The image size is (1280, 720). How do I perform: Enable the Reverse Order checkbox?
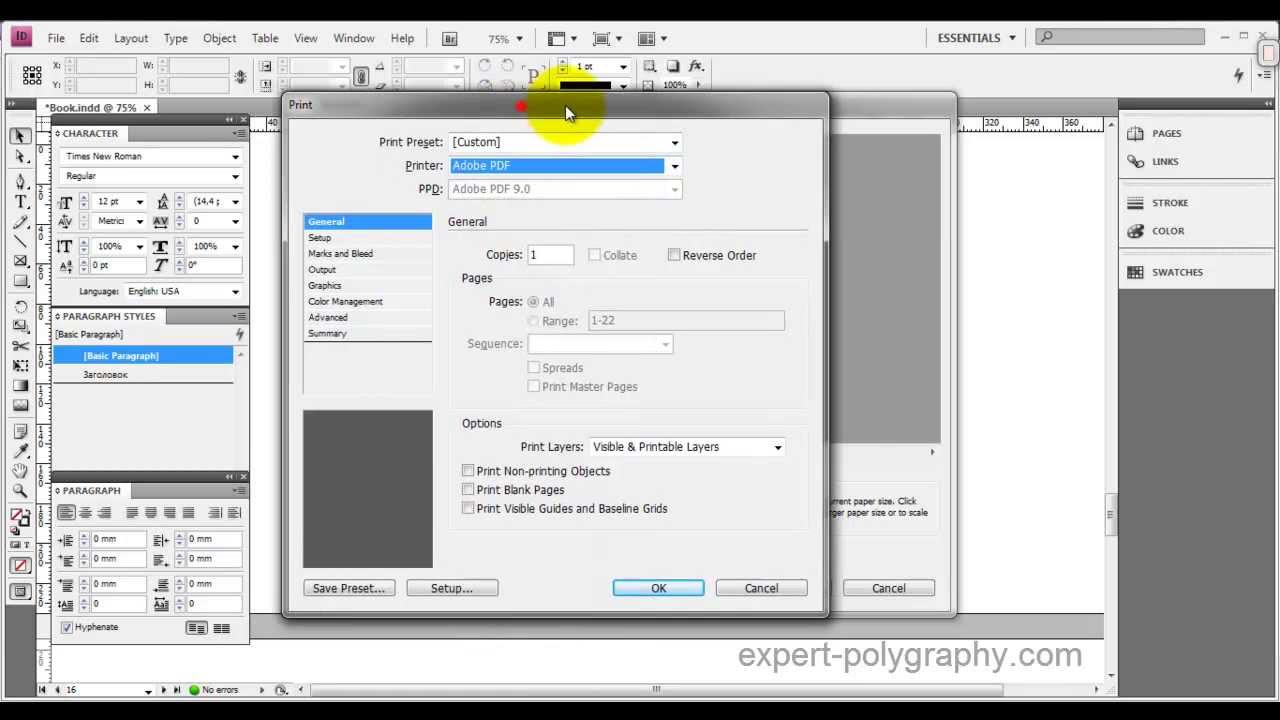coord(674,255)
